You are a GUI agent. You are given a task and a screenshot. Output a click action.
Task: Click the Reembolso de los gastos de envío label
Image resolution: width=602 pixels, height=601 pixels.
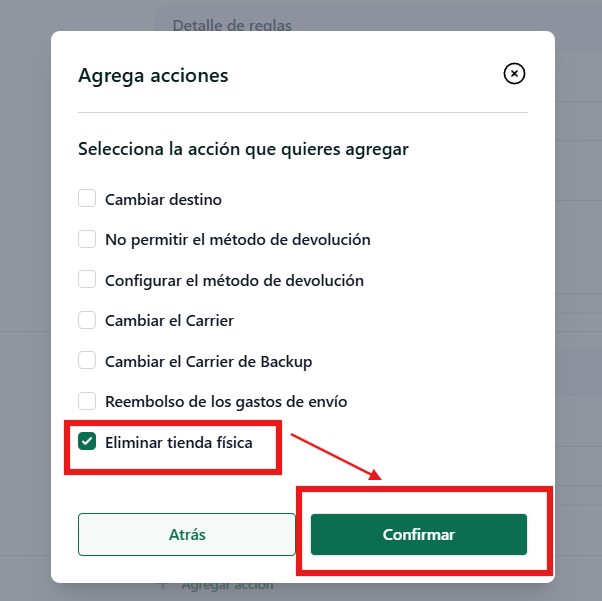point(226,402)
